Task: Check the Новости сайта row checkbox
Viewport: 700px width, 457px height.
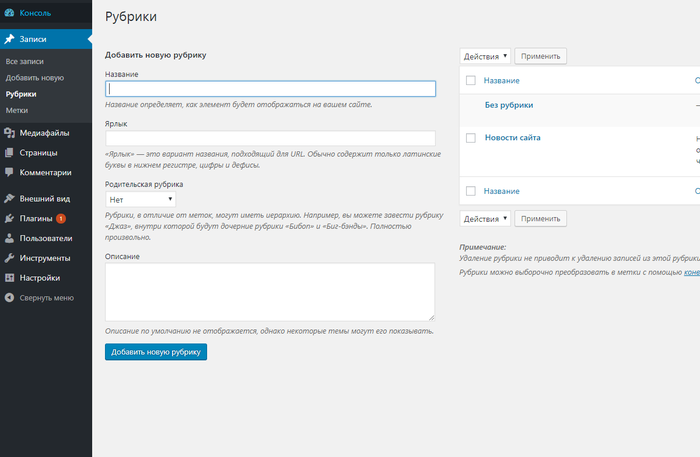Action: [470, 137]
